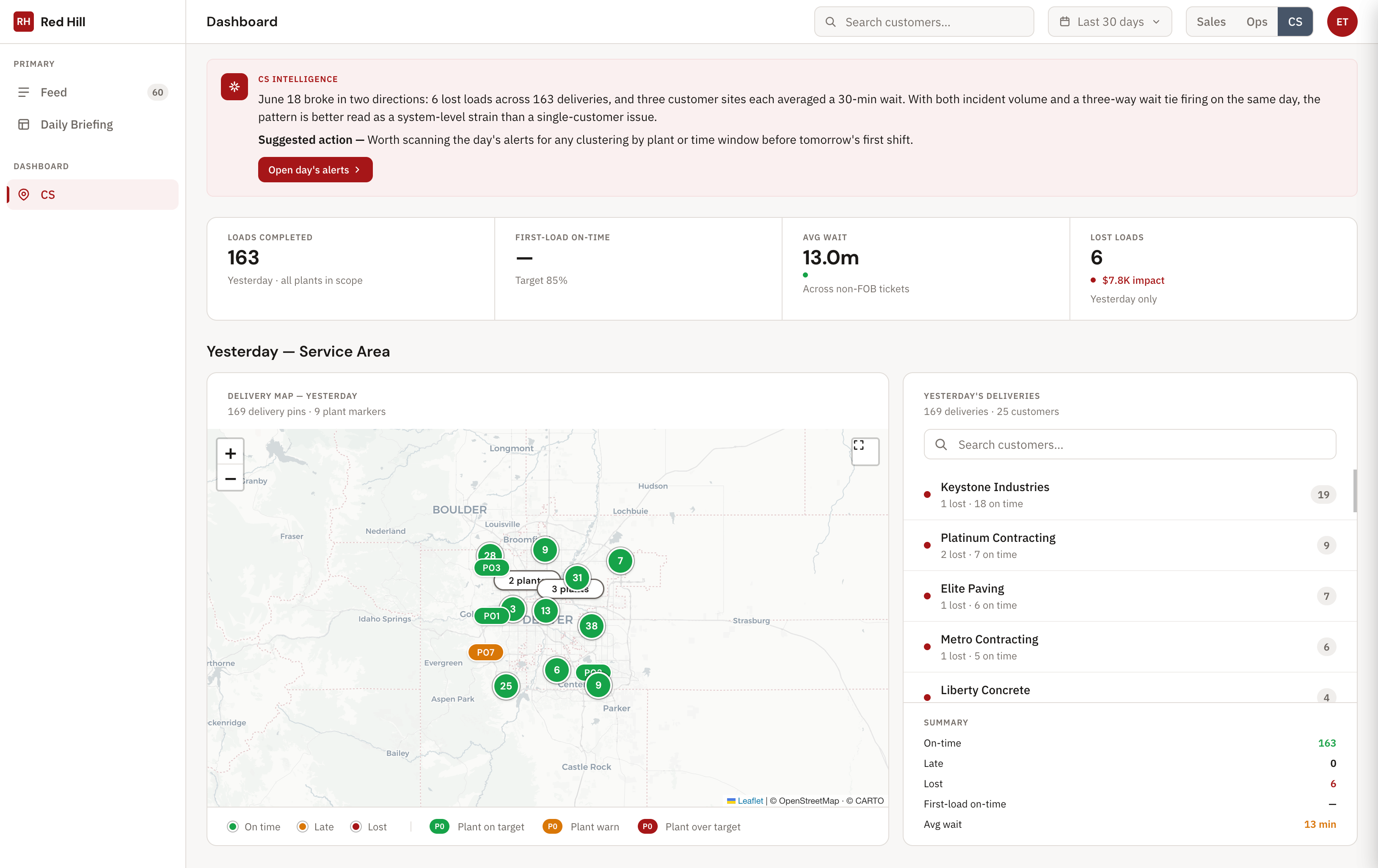The height and width of the screenshot is (868, 1378).
Task: Click the Avg Wait 13.0m card
Action: pos(925,269)
